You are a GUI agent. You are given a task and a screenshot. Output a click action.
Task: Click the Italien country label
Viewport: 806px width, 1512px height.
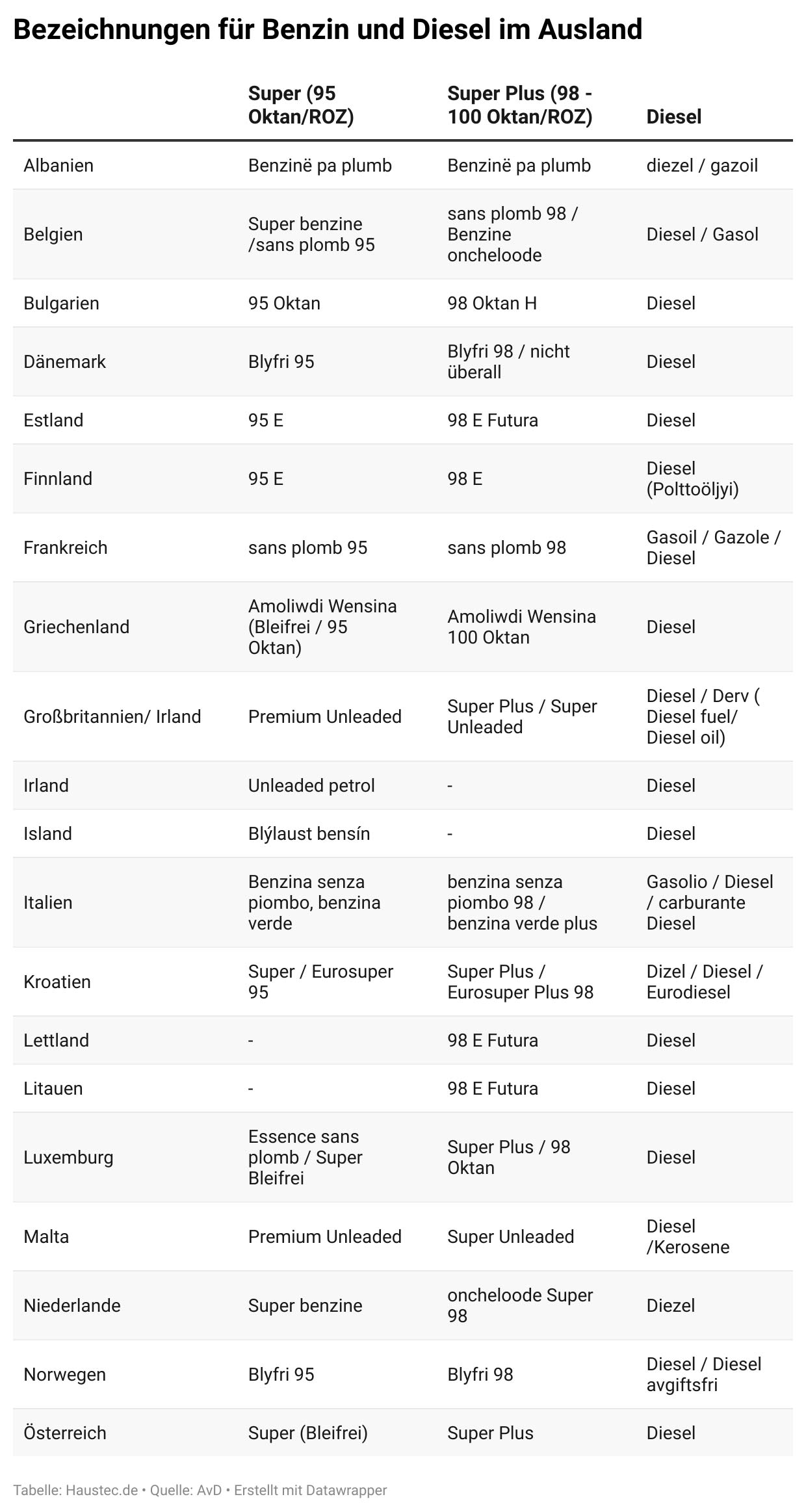pos(48,903)
